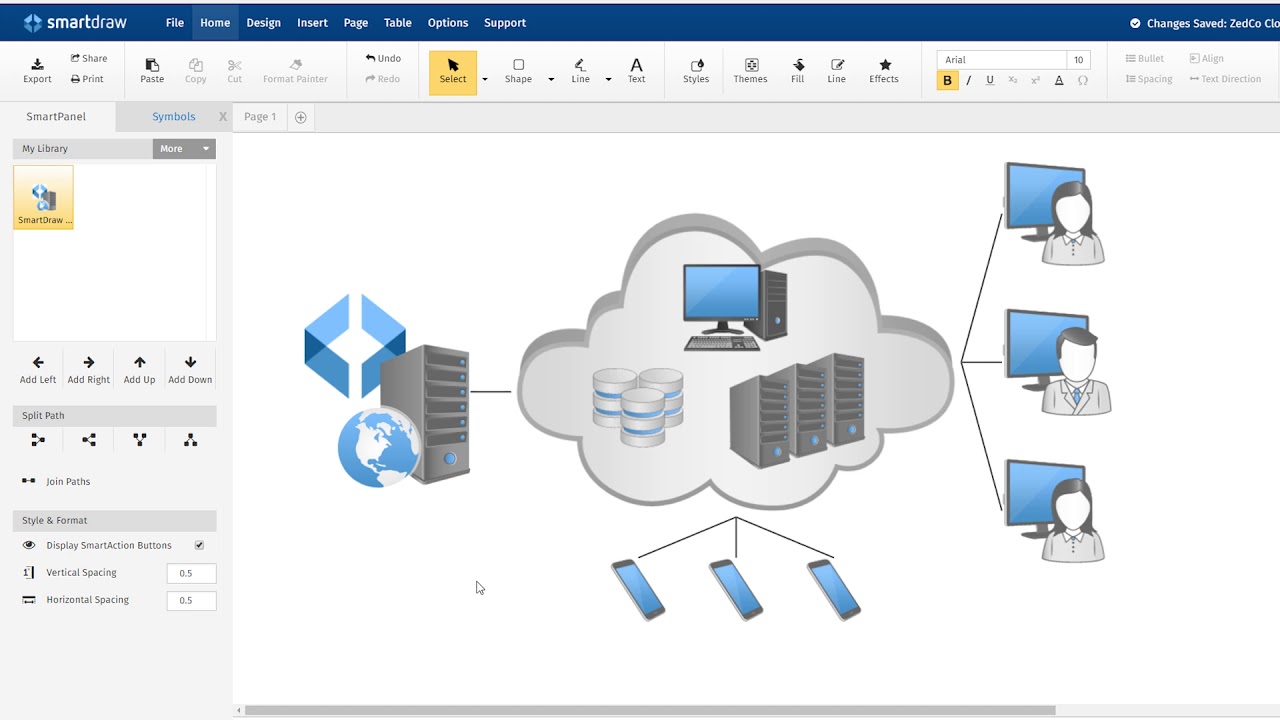Toggle subscript formatting
Viewport: 1280px width, 720px height.
pyautogui.click(x=1013, y=80)
